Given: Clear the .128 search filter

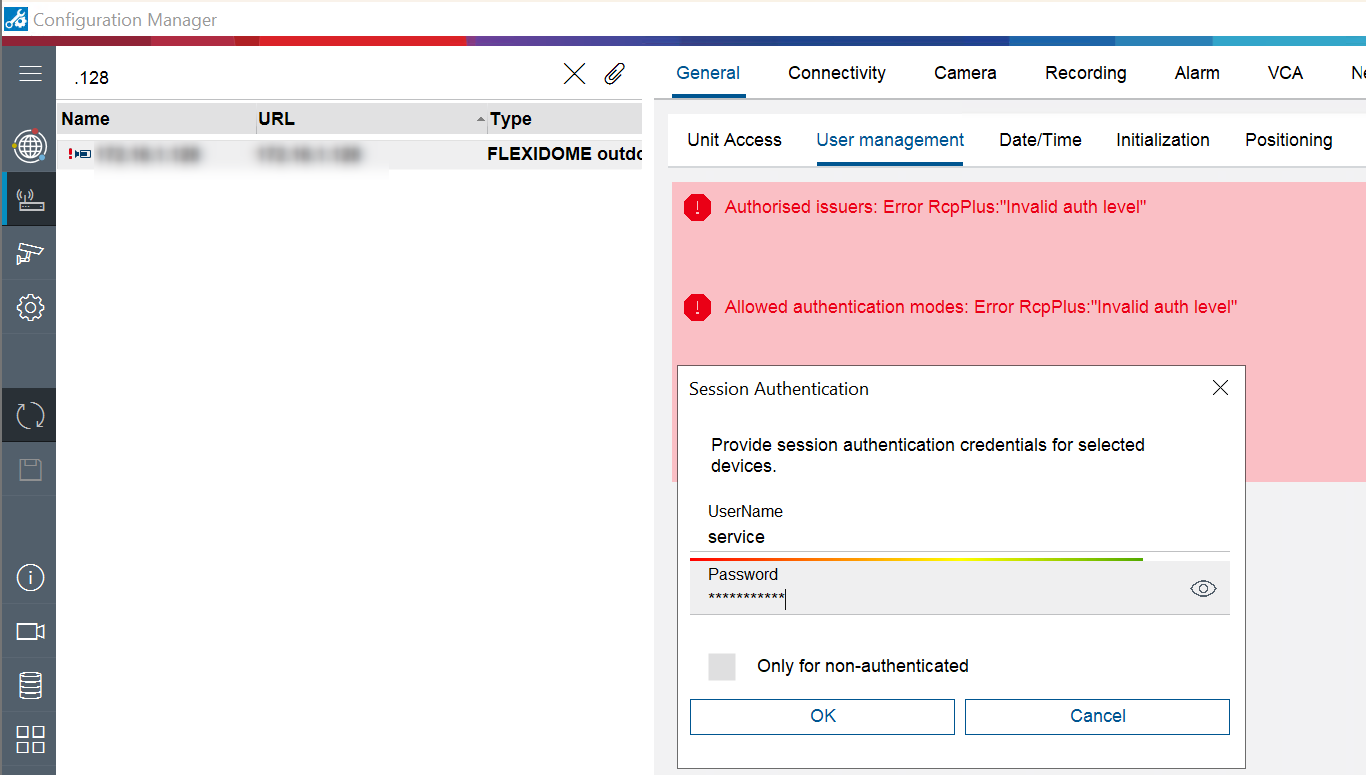Looking at the screenshot, I should (x=574, y=74).
